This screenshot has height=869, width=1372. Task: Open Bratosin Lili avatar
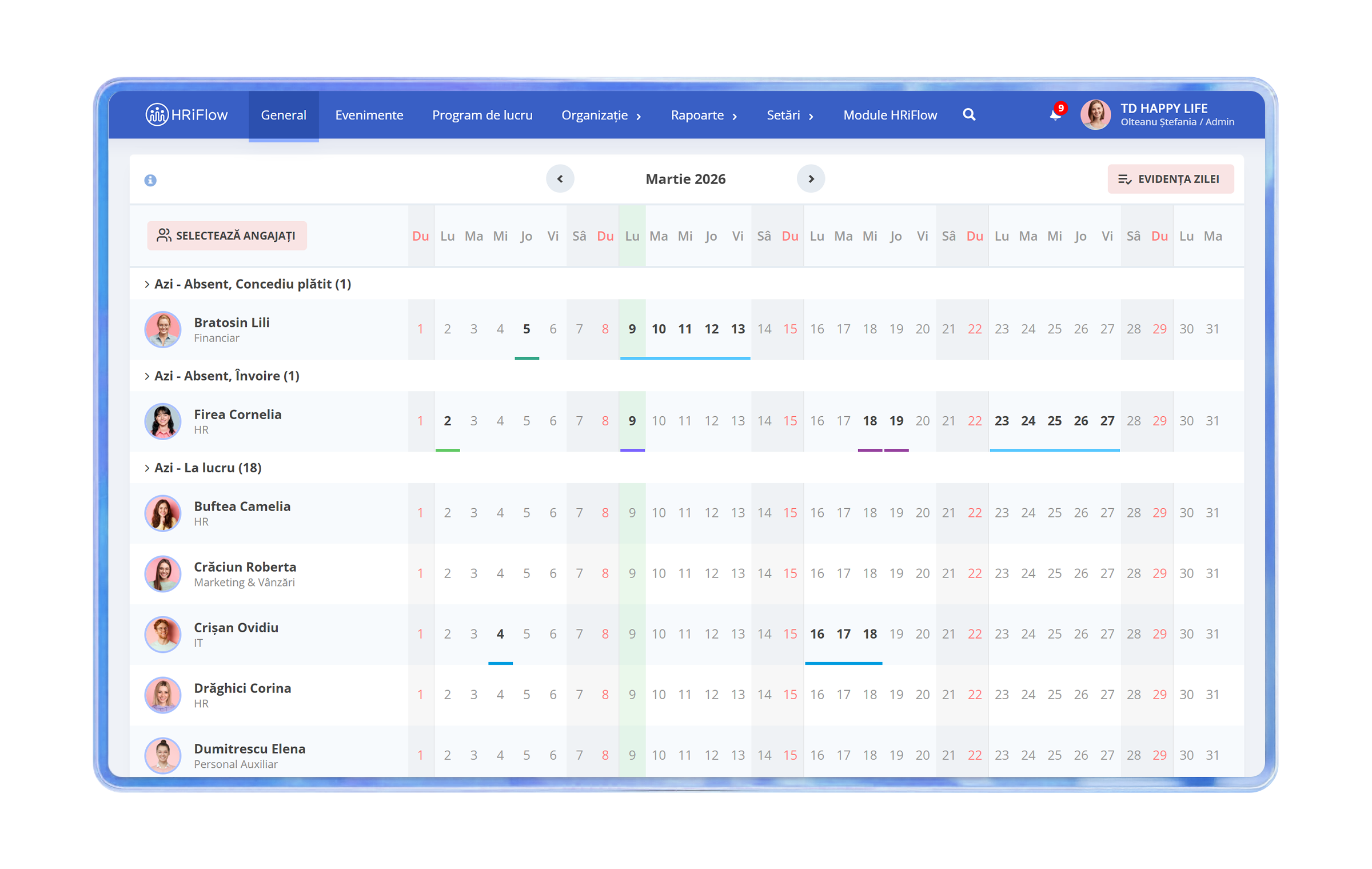(x=163, y=329)
